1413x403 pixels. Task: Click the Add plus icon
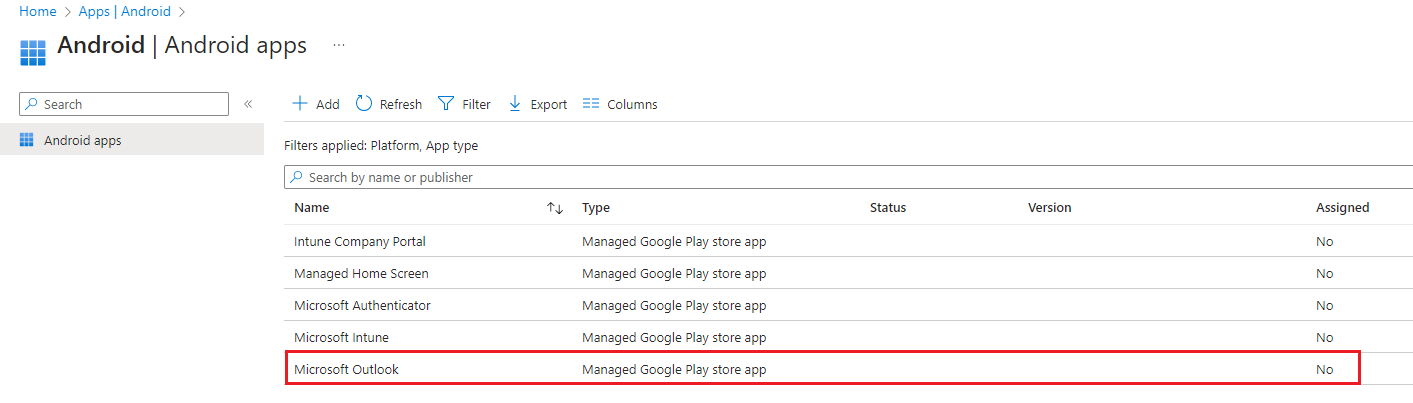pyautogui.click(x=299, y=104)
